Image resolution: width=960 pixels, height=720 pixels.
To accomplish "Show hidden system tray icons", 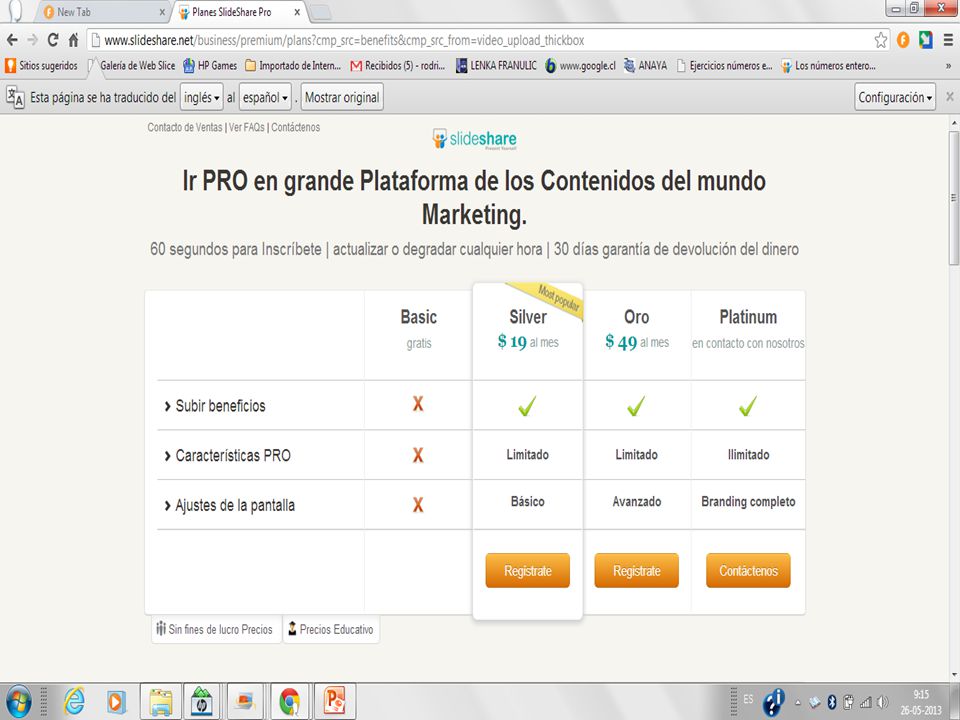I will coord(798,703).
